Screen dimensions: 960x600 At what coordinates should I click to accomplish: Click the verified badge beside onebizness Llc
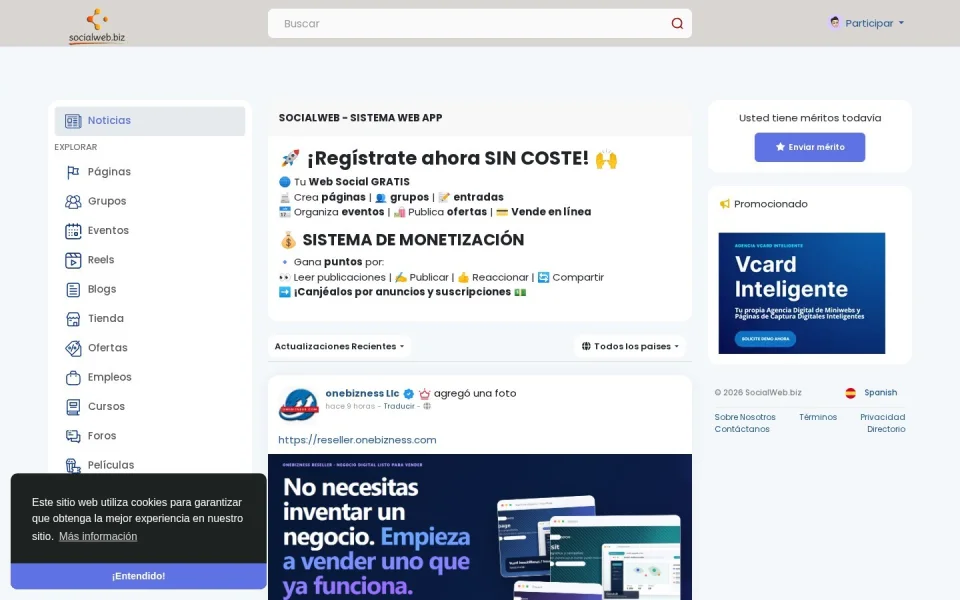coord(408,394)
